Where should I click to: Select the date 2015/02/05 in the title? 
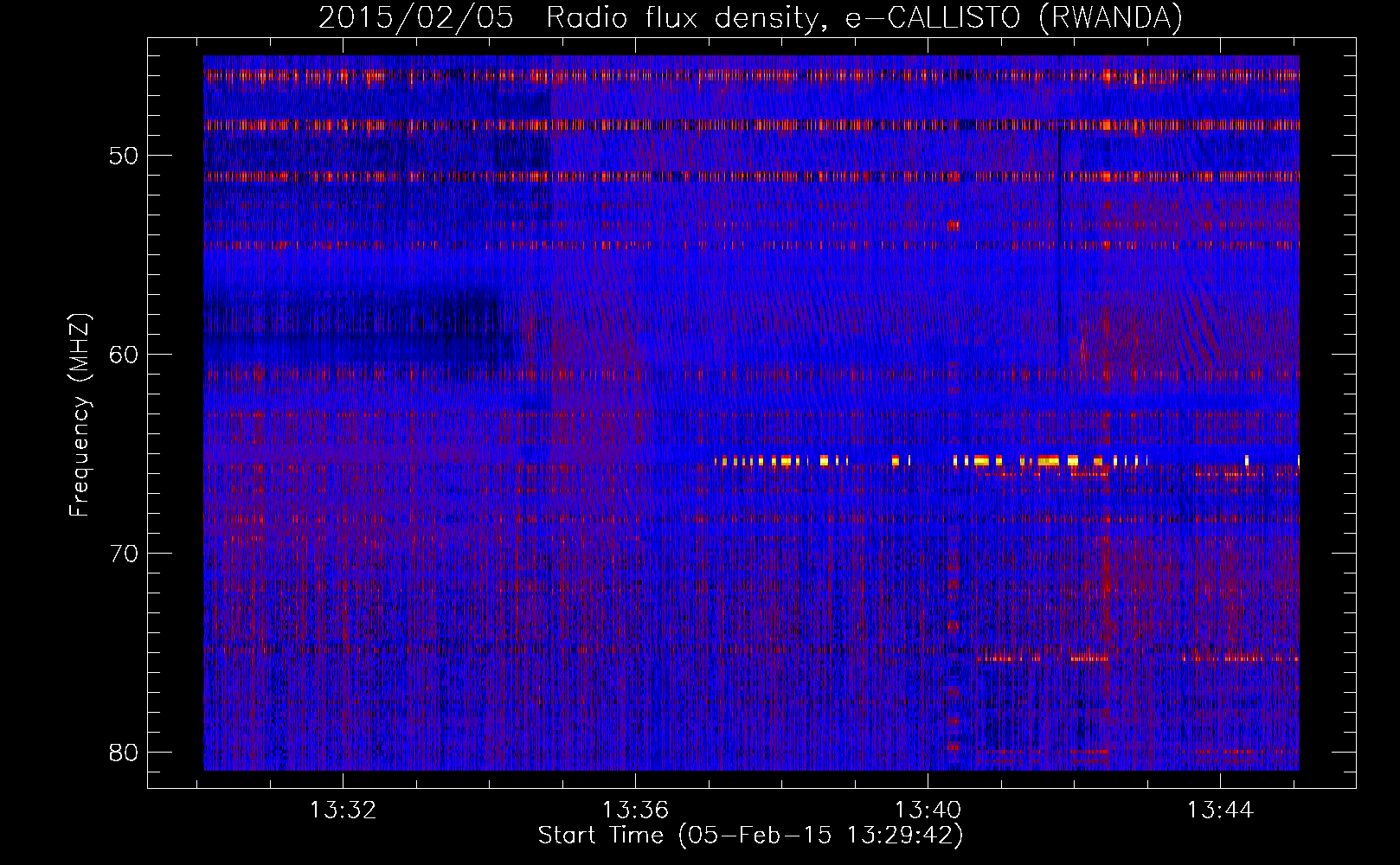click(x=415, y=17)
